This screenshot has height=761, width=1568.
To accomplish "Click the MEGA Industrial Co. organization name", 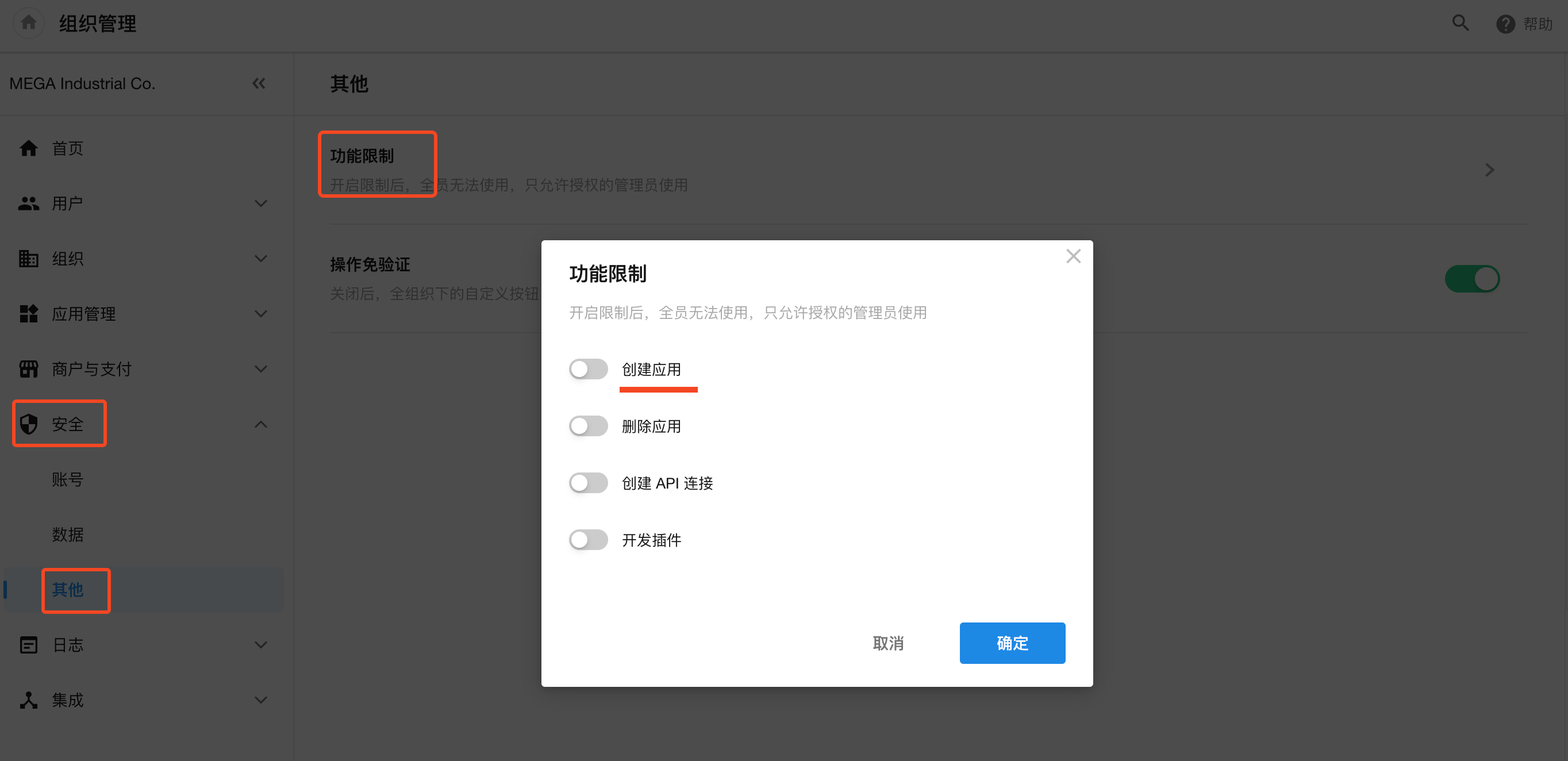I will click(x=82, y=83).
